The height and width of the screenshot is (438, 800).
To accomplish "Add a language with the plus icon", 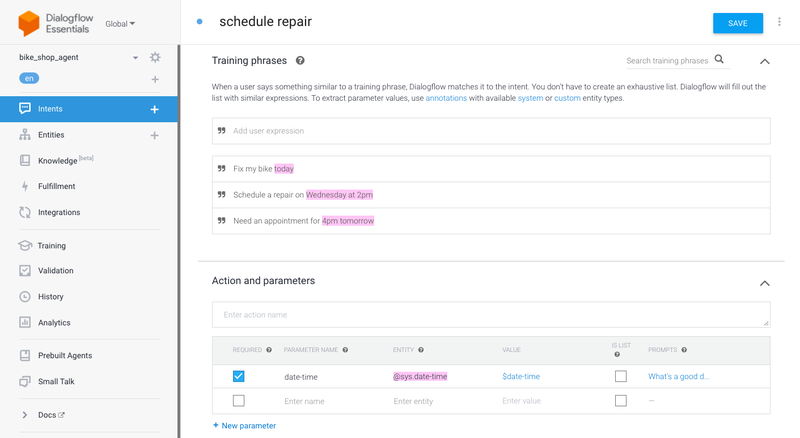I will (x=155, y=79).
